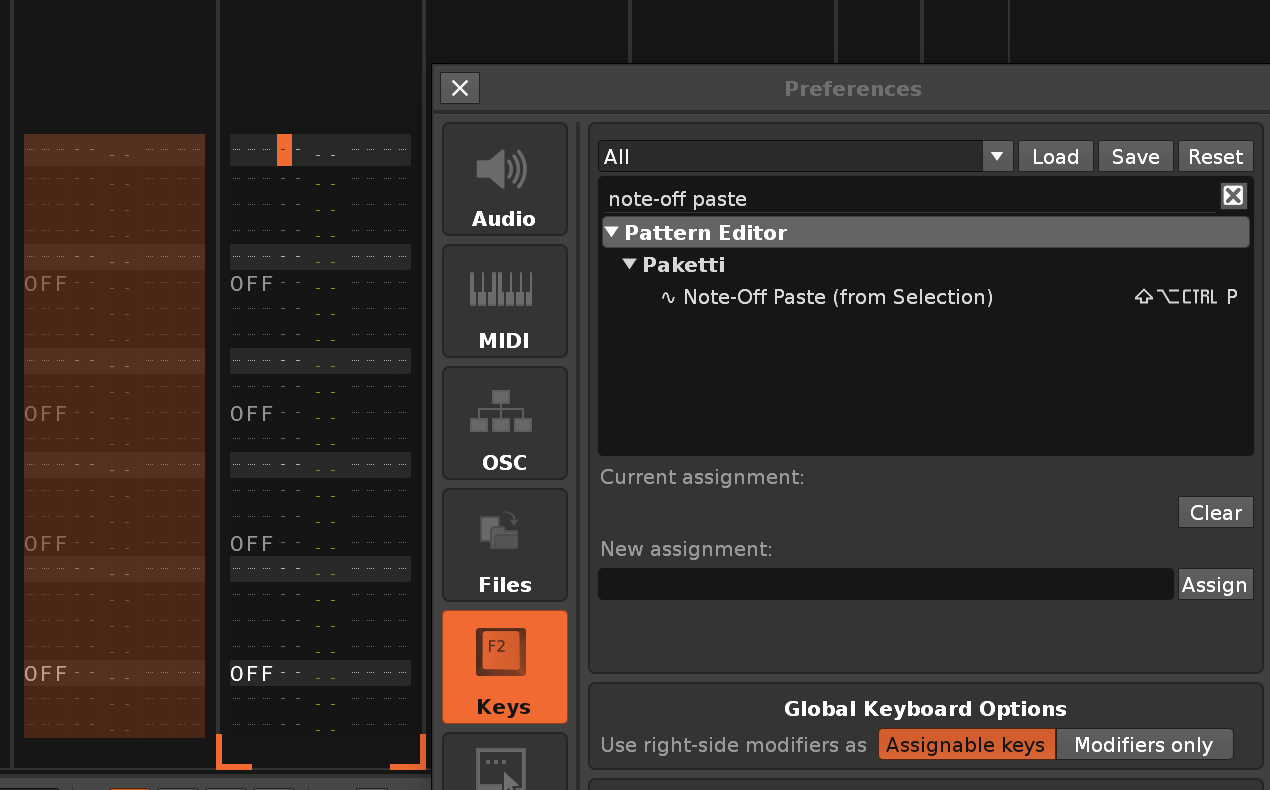Select Note-Off Paste (from Selection) entry

pyautogui.click(x=837, y=297)
